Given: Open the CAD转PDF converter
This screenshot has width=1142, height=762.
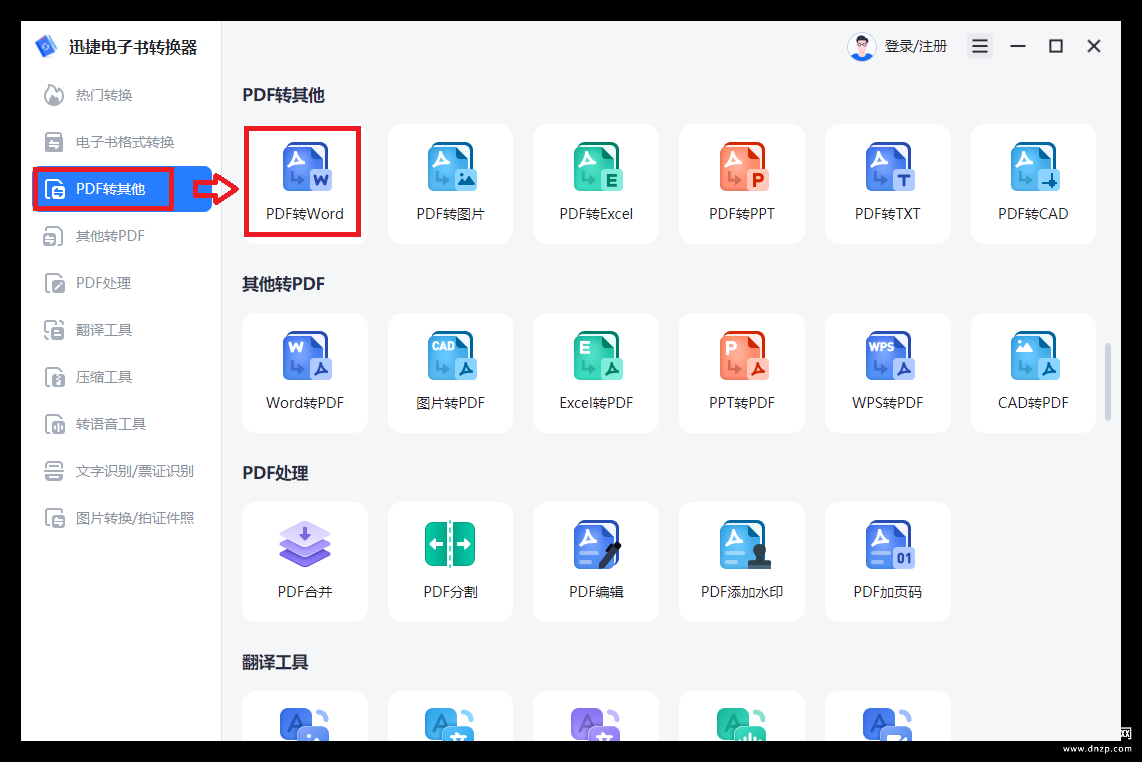Looking at the screenshot, I should [x=1033, y=373].
